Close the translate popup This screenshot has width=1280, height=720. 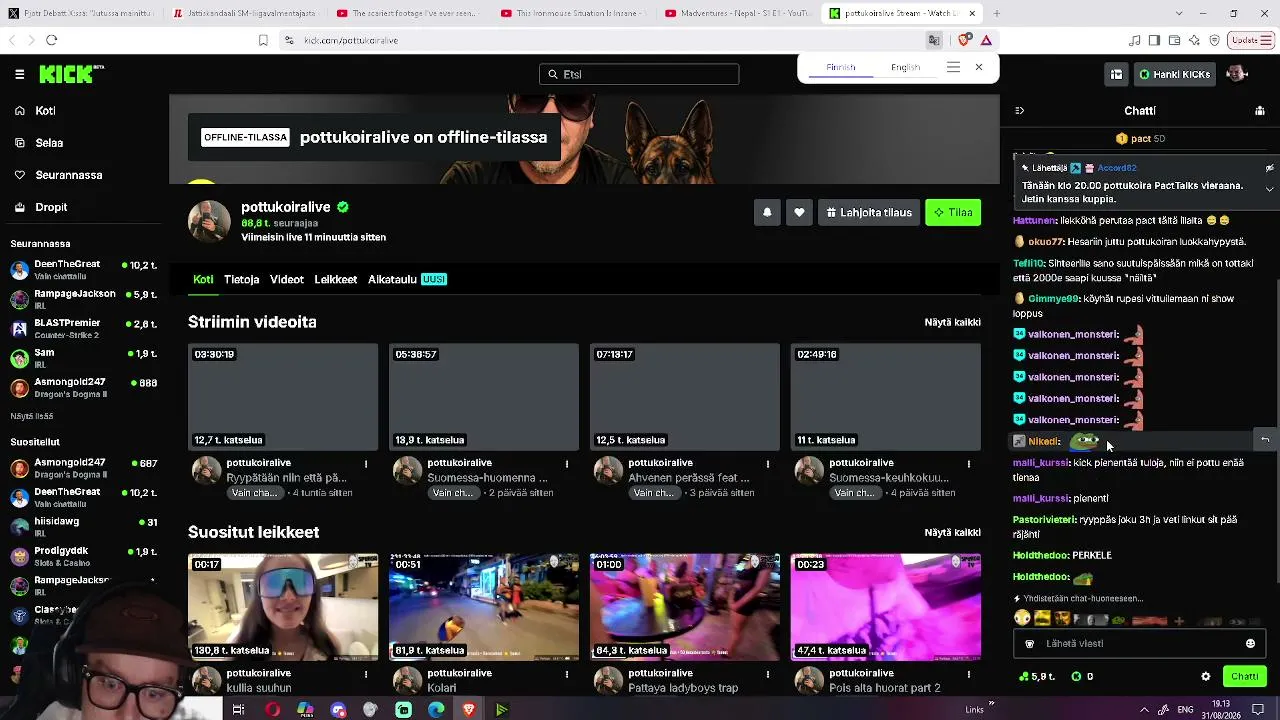pyautogui.click(x=979, y=67)
